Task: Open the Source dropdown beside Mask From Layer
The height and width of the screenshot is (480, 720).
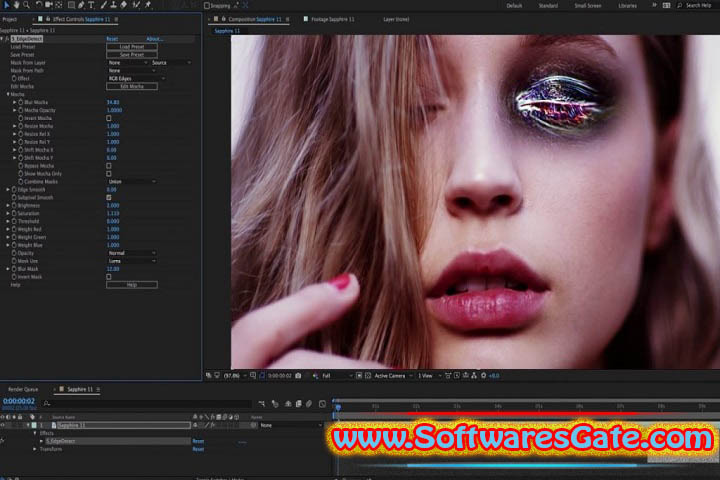Action: click(x=171, y=62)
